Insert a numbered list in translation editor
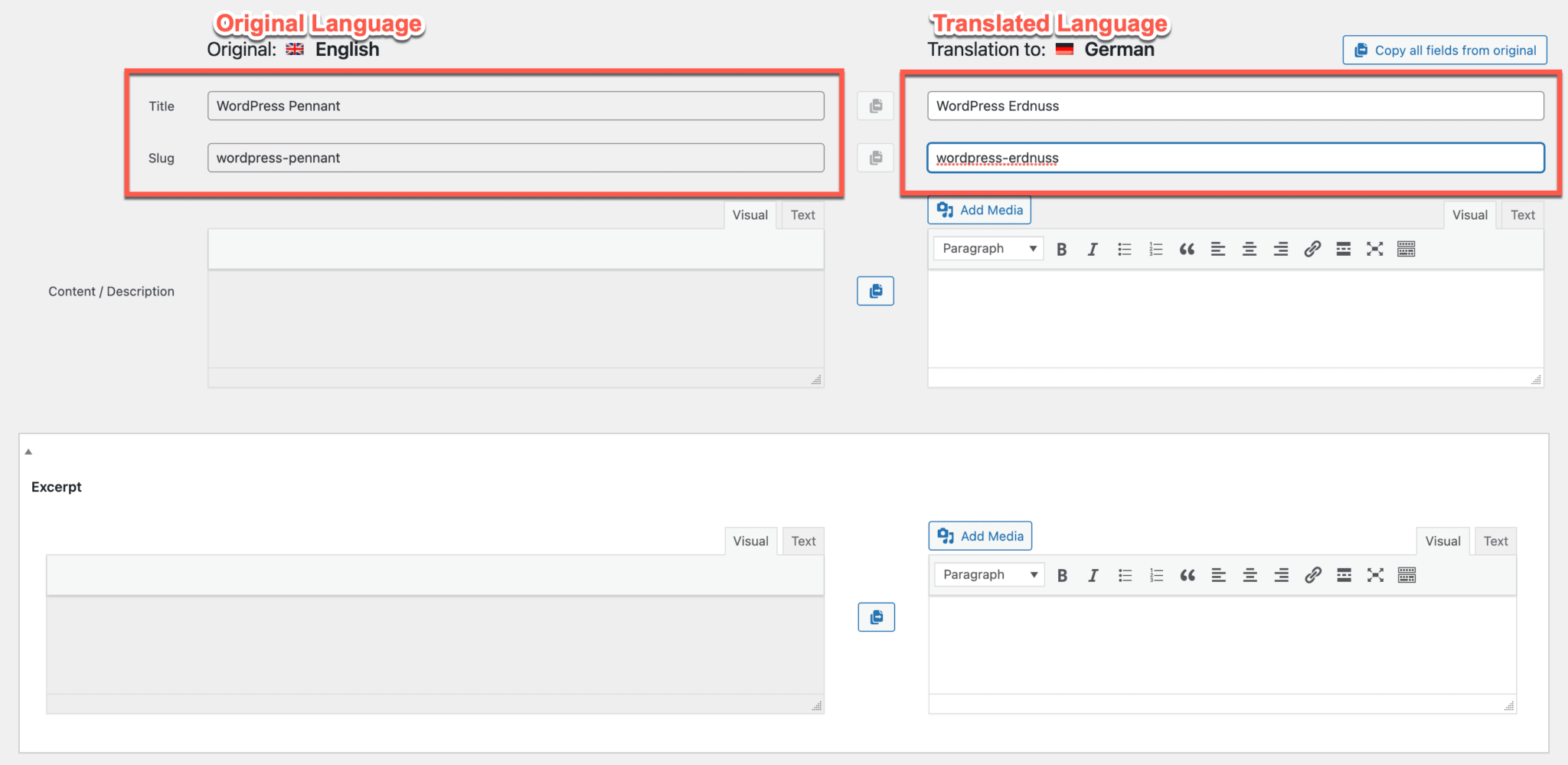This screenshot has height=765, width=1568. (1155, 248)
